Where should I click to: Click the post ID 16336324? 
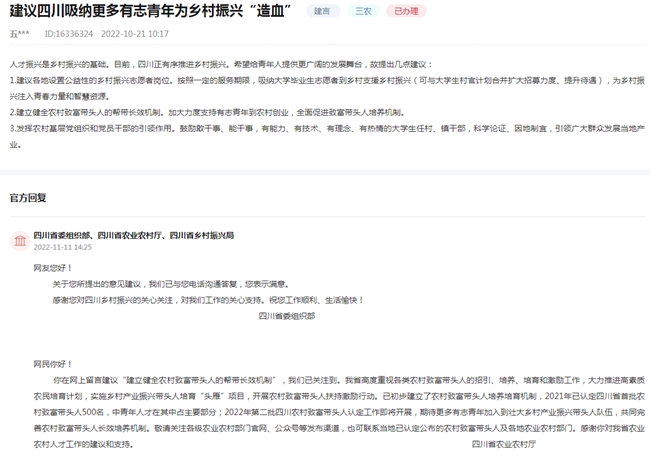(69, 34)
